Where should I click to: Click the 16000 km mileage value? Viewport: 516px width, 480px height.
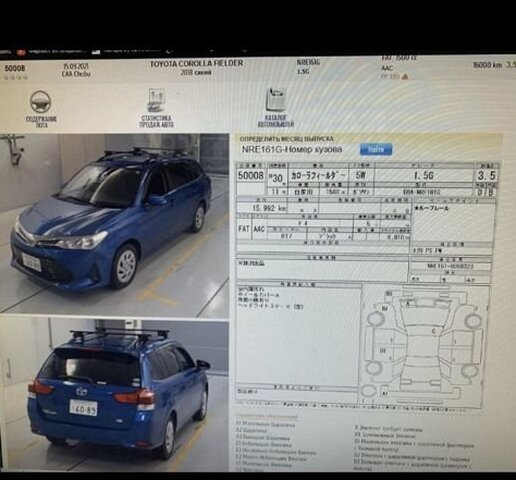click(x=487, y=65)
